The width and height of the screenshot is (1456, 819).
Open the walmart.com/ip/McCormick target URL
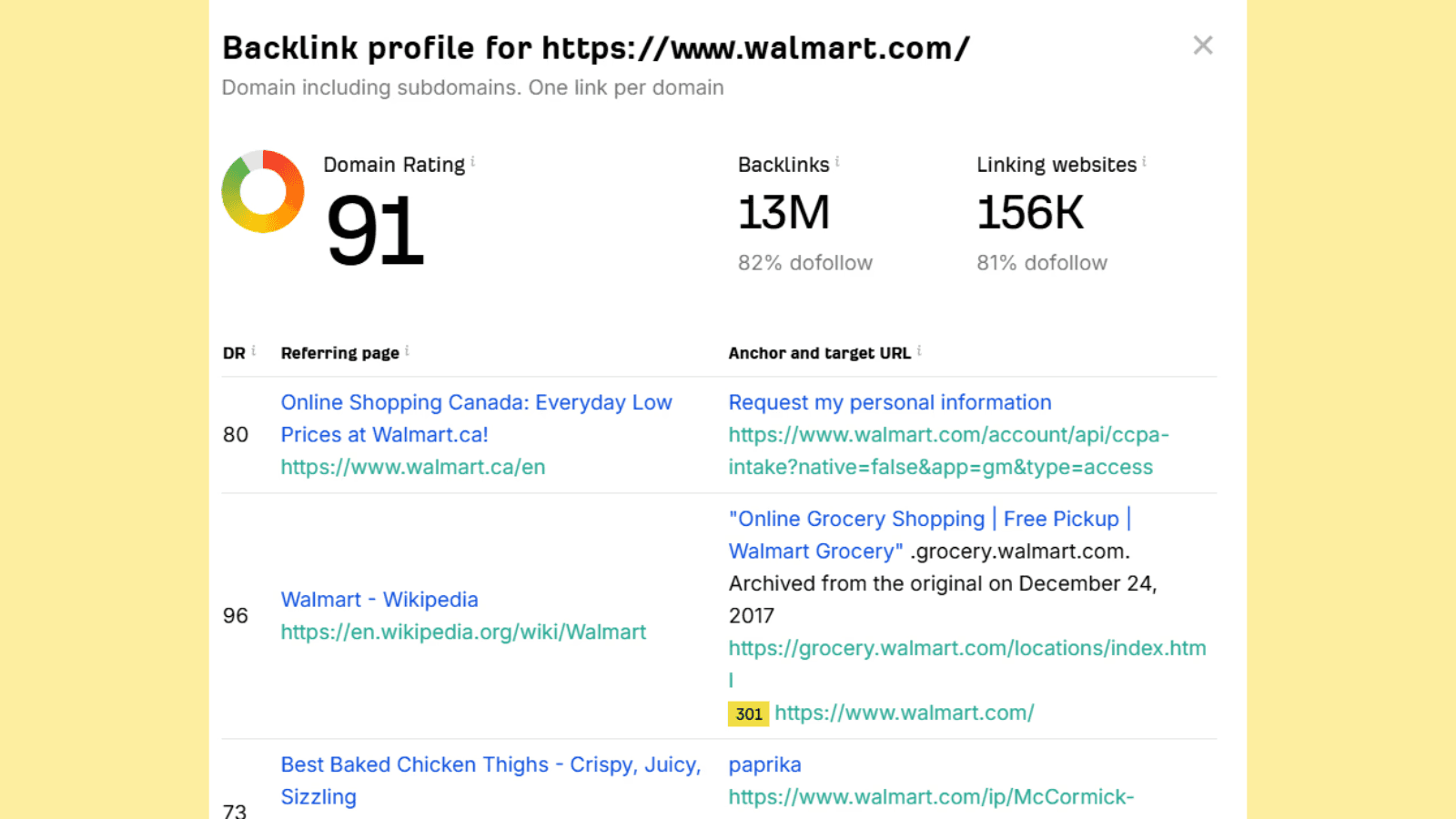point(931,797)
